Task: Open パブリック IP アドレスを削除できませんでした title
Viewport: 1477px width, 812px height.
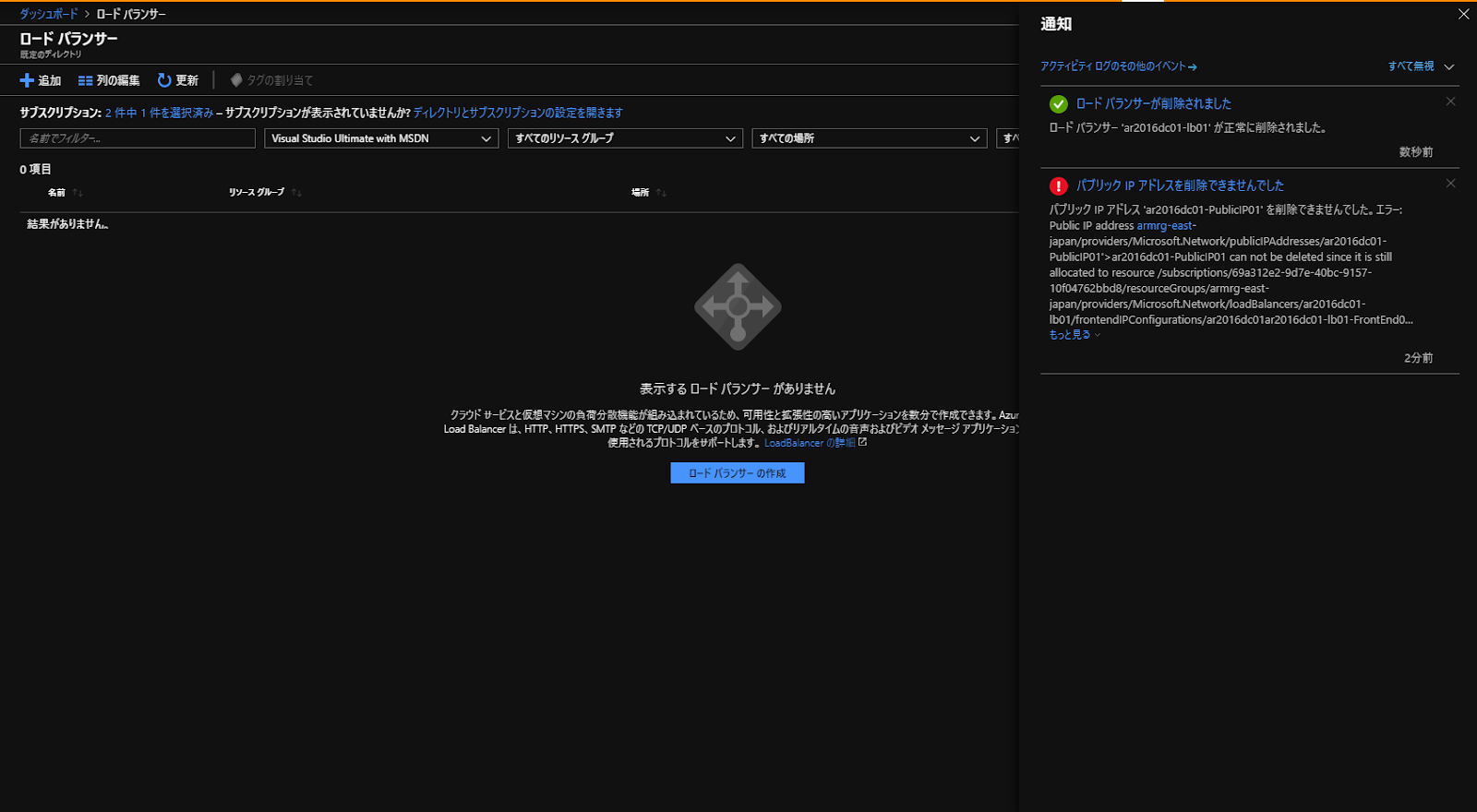Action: [1180, 185]
